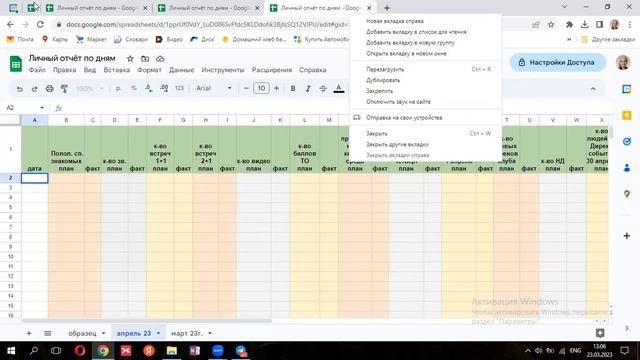Increase decimal places
Viewport: 640px width, 360px height.
[x=164, y=88]
